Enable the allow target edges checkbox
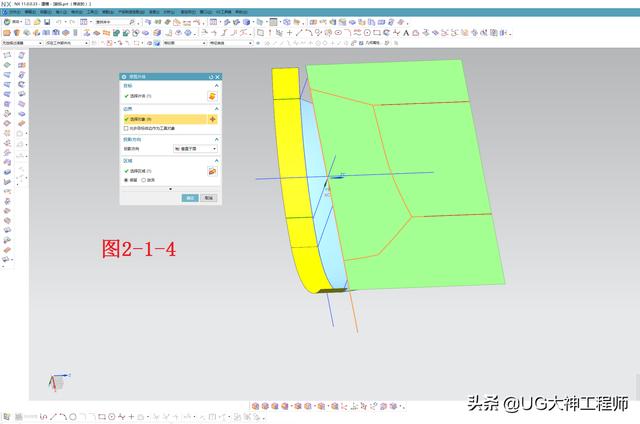The width and height of the screenshot is (640, 424). tap(125, 128)
